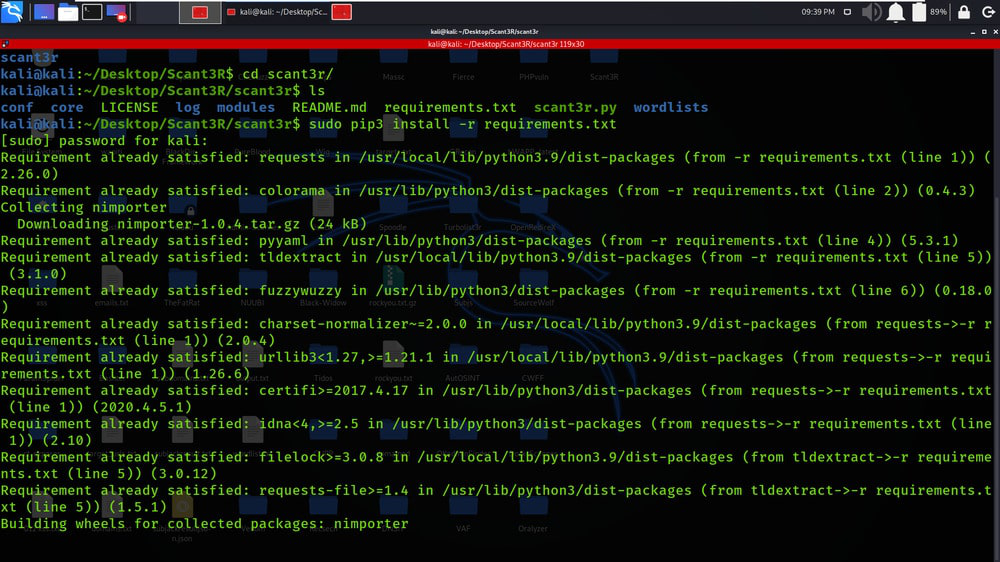This screenshot has width=1000, height=562.
Task: Click 'requirements.txt' in the ls output
Action: click(x=450, y=107)
